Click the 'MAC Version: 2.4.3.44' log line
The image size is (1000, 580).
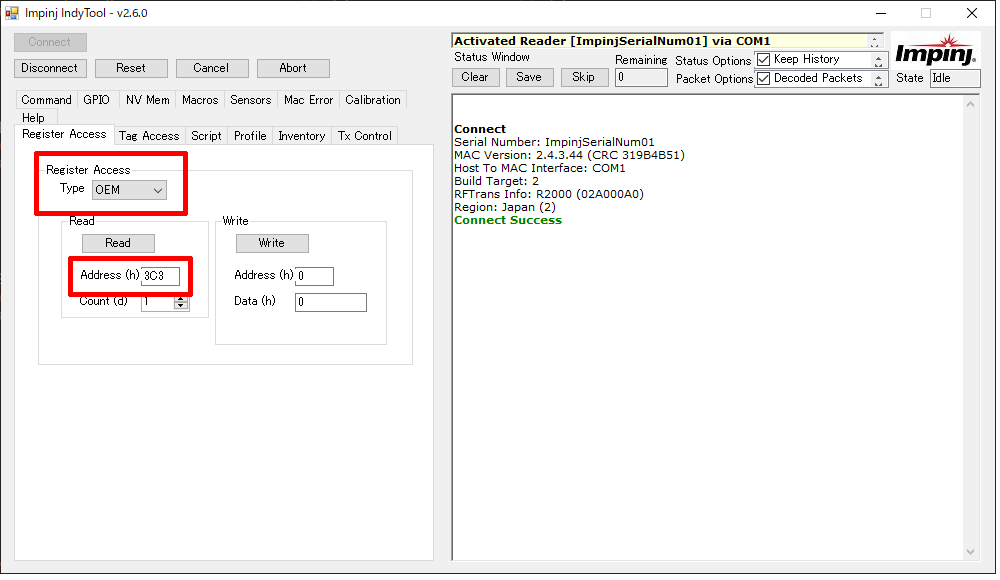point(570,156)
